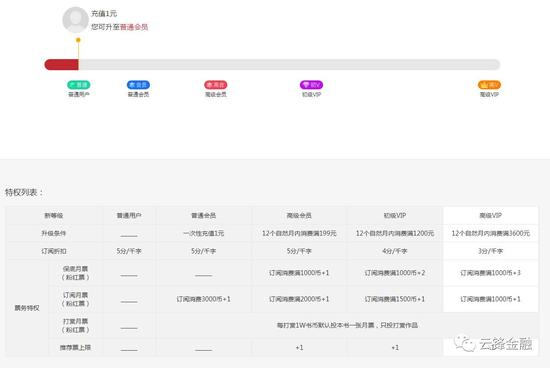This screenshot has height=368, width=550.
Task: Click the 票务特权 group label
Action: [27, 308]
